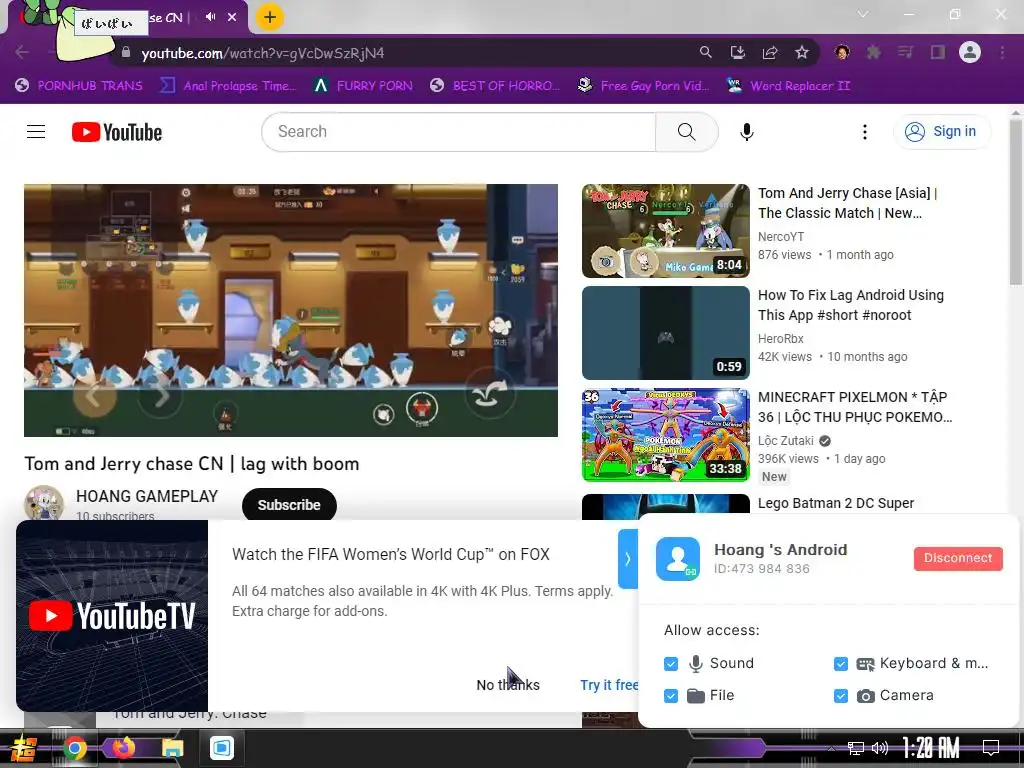The image size is (1024, 768).
Task: Click the Sign in button
Action: (x=941, y=131)
